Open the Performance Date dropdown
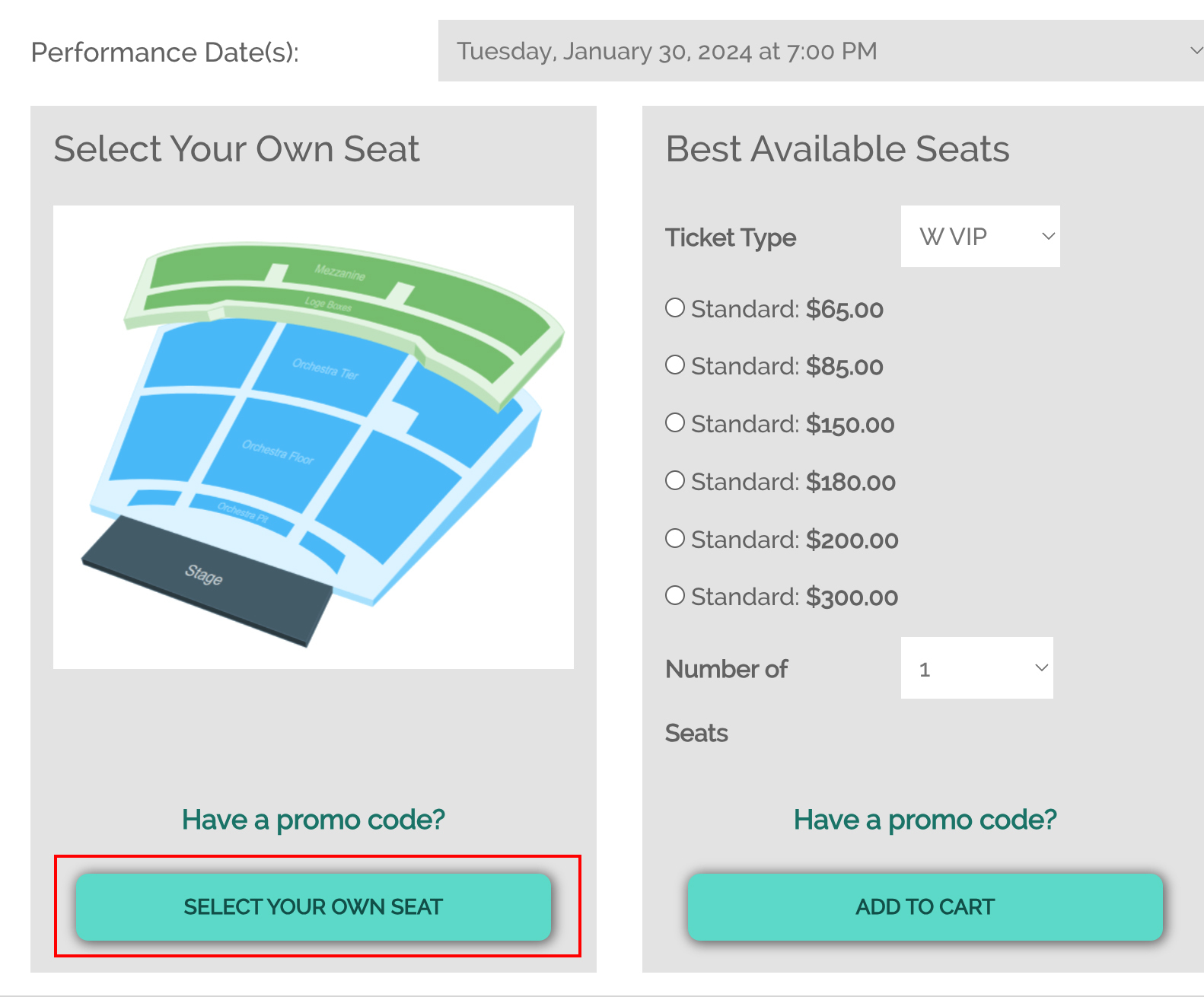Screen dimensions: 1204x997 click(820, 51)
